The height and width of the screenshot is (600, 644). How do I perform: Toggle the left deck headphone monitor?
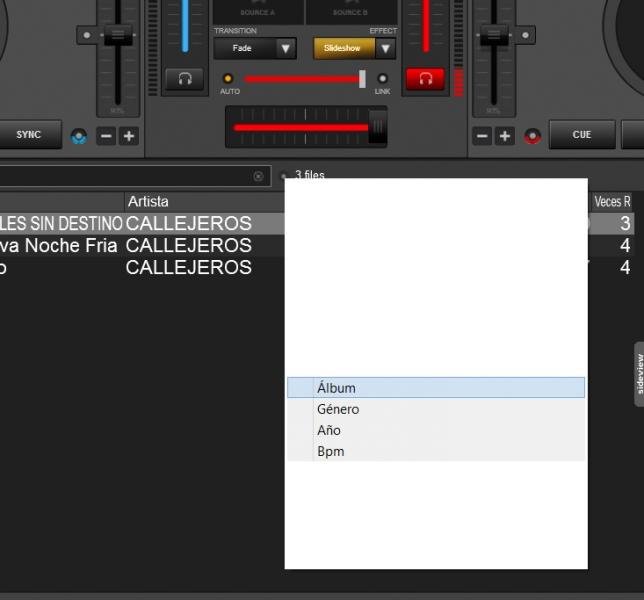184,80
